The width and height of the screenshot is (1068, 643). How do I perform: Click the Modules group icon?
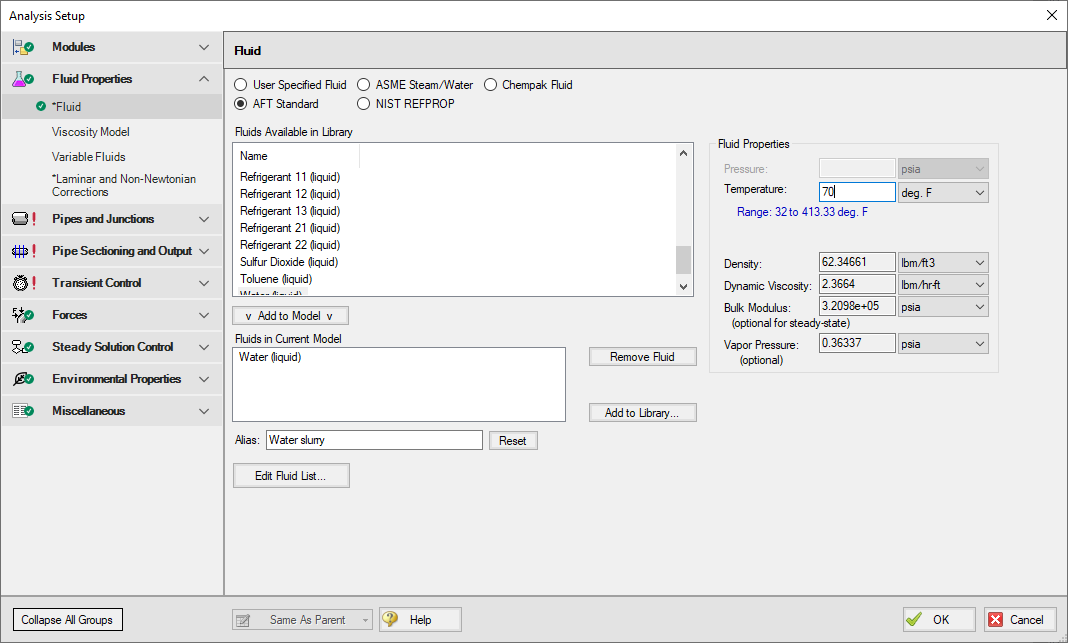[x=23, y=47]
